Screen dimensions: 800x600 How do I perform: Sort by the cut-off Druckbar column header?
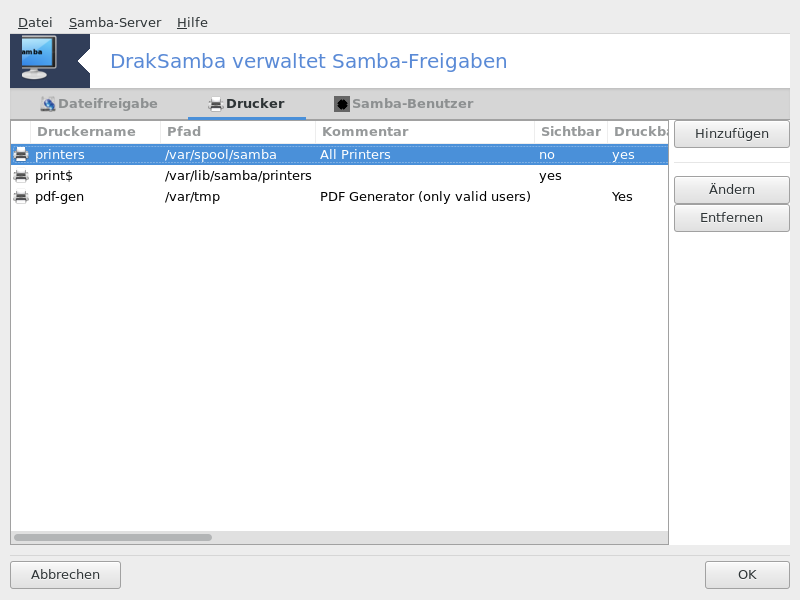point(638,132)
